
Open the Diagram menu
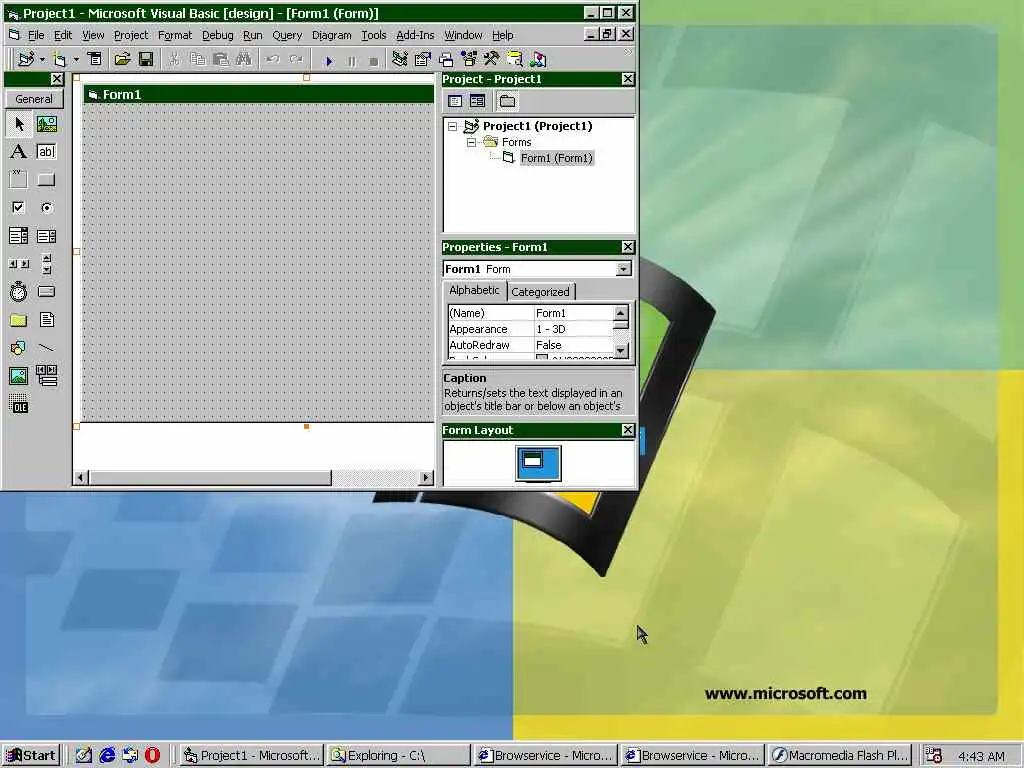tap(332, 35)
